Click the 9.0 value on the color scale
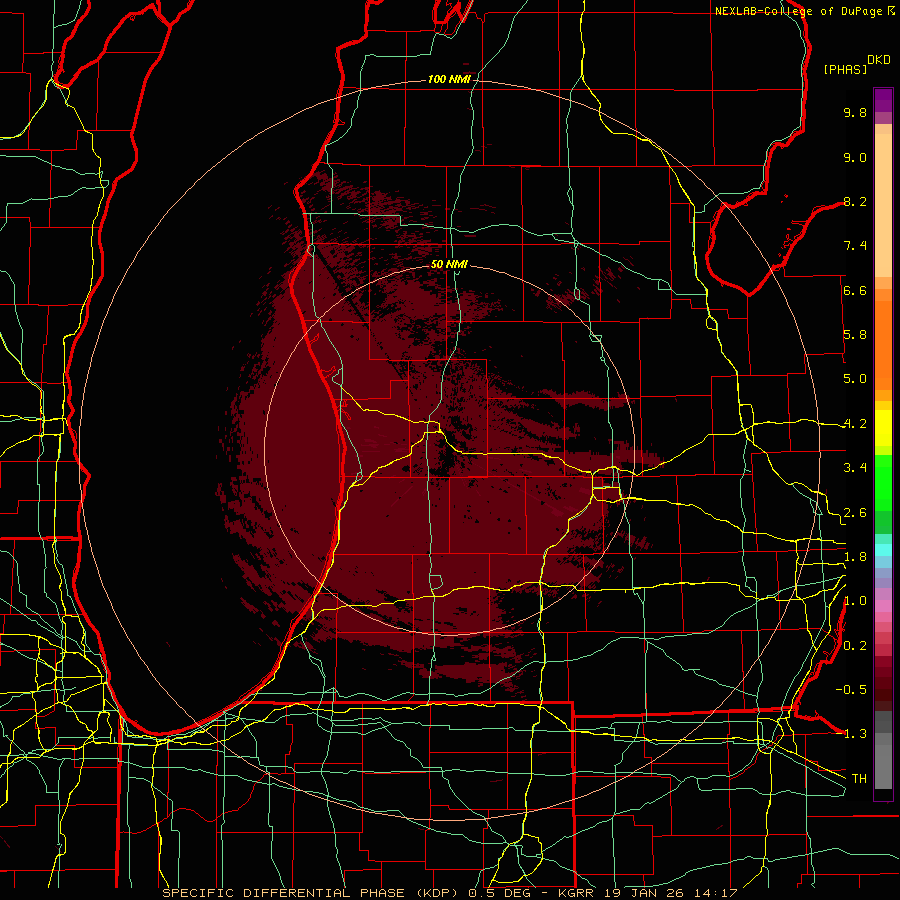Image resolution: width=900 pixels, height=900 pixels. [x=855, y=157]
